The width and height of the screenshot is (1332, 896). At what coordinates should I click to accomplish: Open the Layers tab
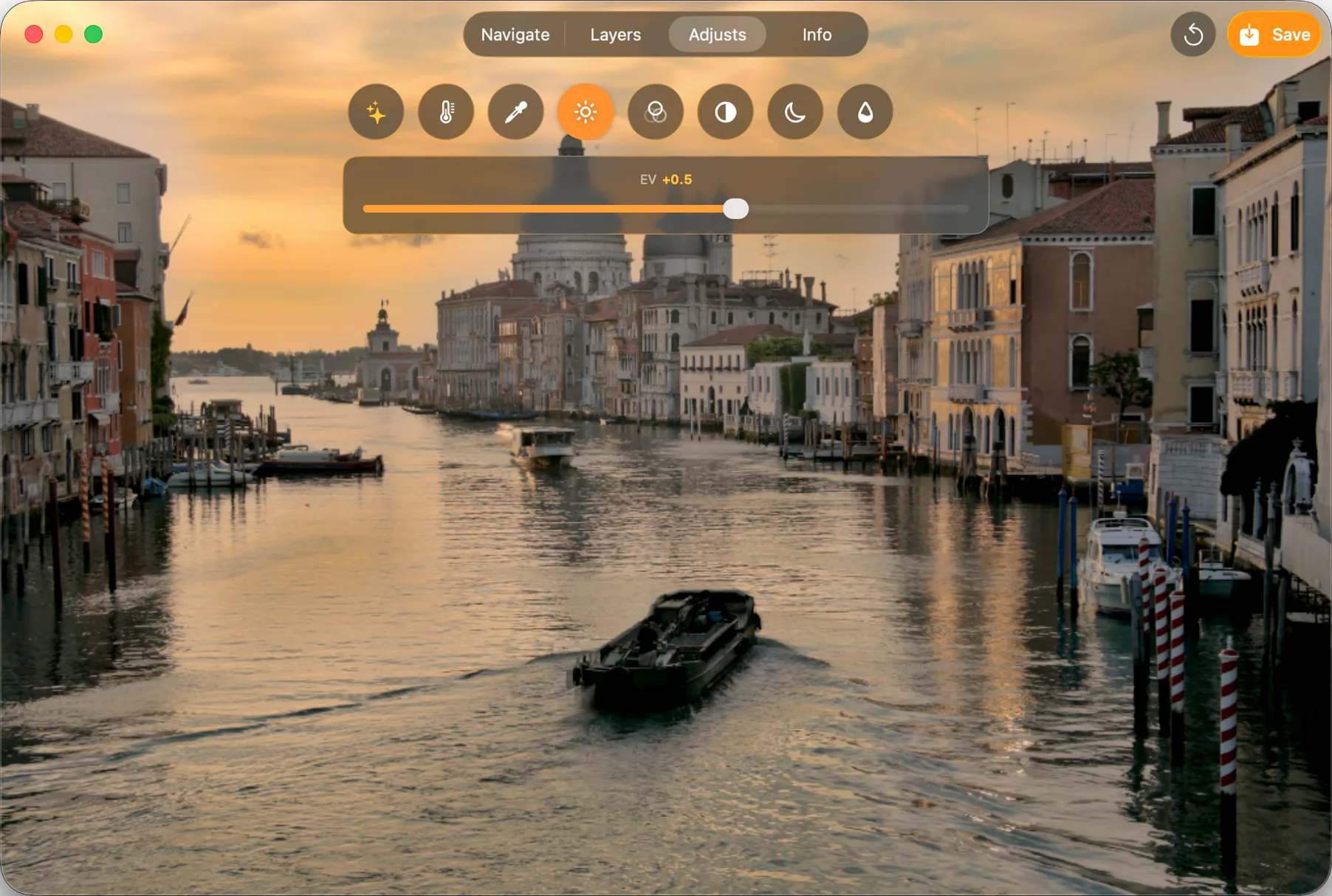point(616,35)
